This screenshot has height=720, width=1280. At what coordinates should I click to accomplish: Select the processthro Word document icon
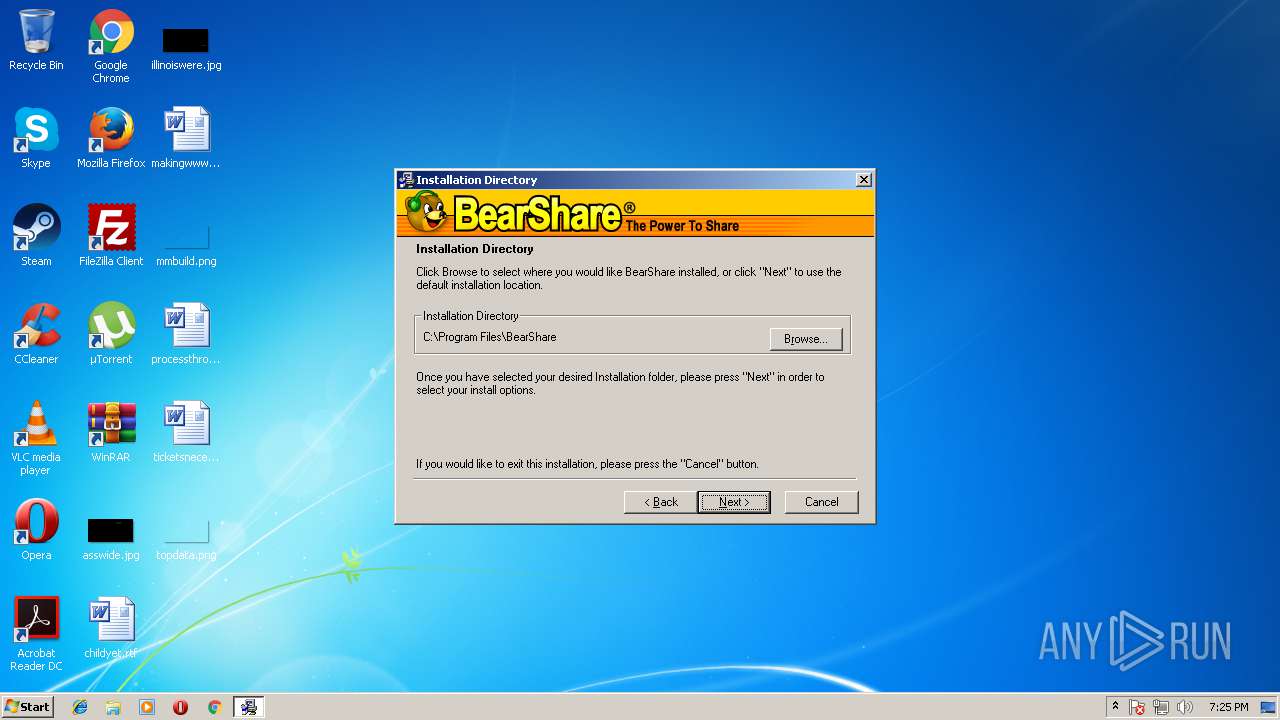[186, 334]
